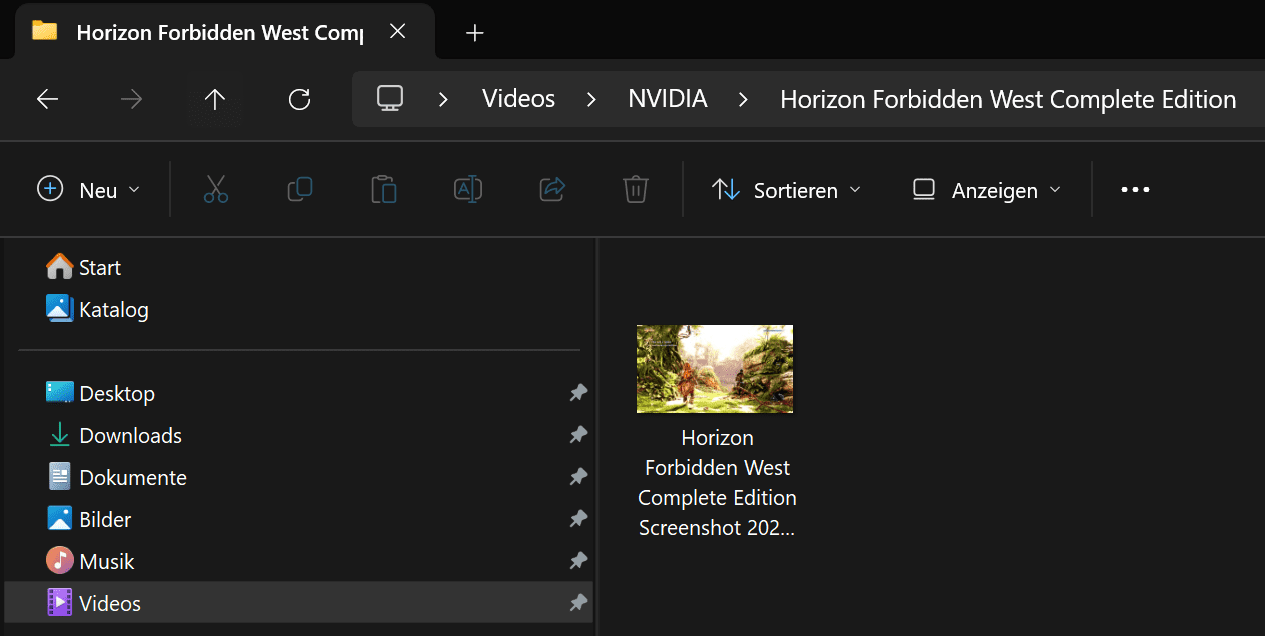Click the Delete trash can icon

coord(636,189)
